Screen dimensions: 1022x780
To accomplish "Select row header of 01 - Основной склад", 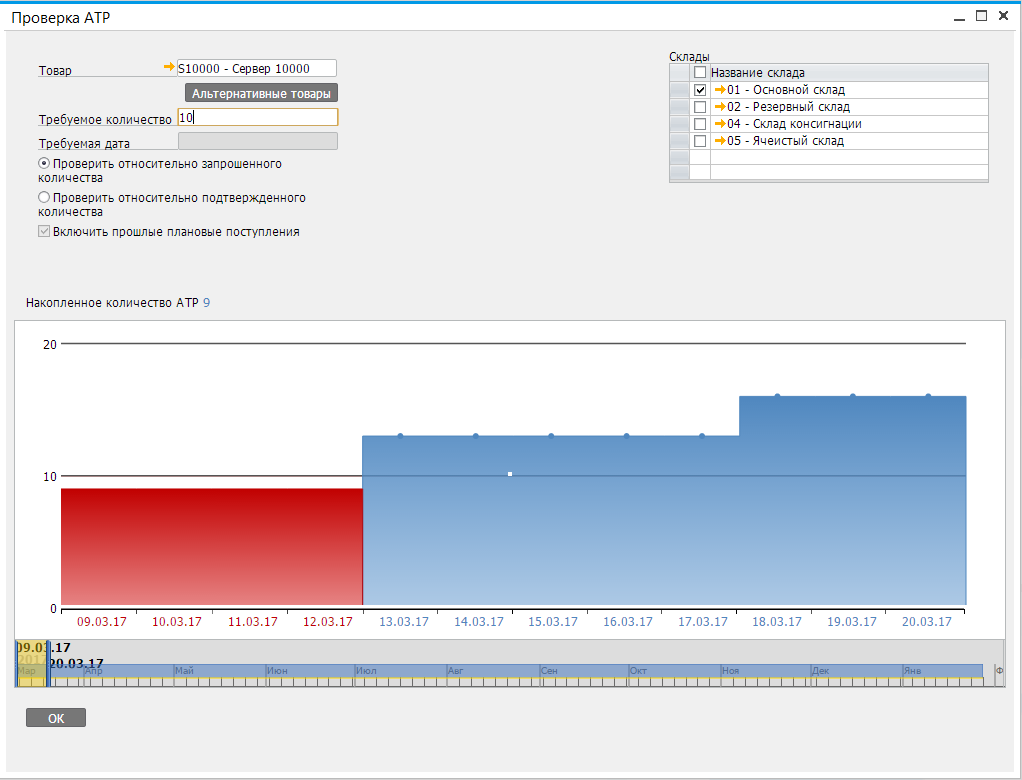I will click(x=680, y=90).
